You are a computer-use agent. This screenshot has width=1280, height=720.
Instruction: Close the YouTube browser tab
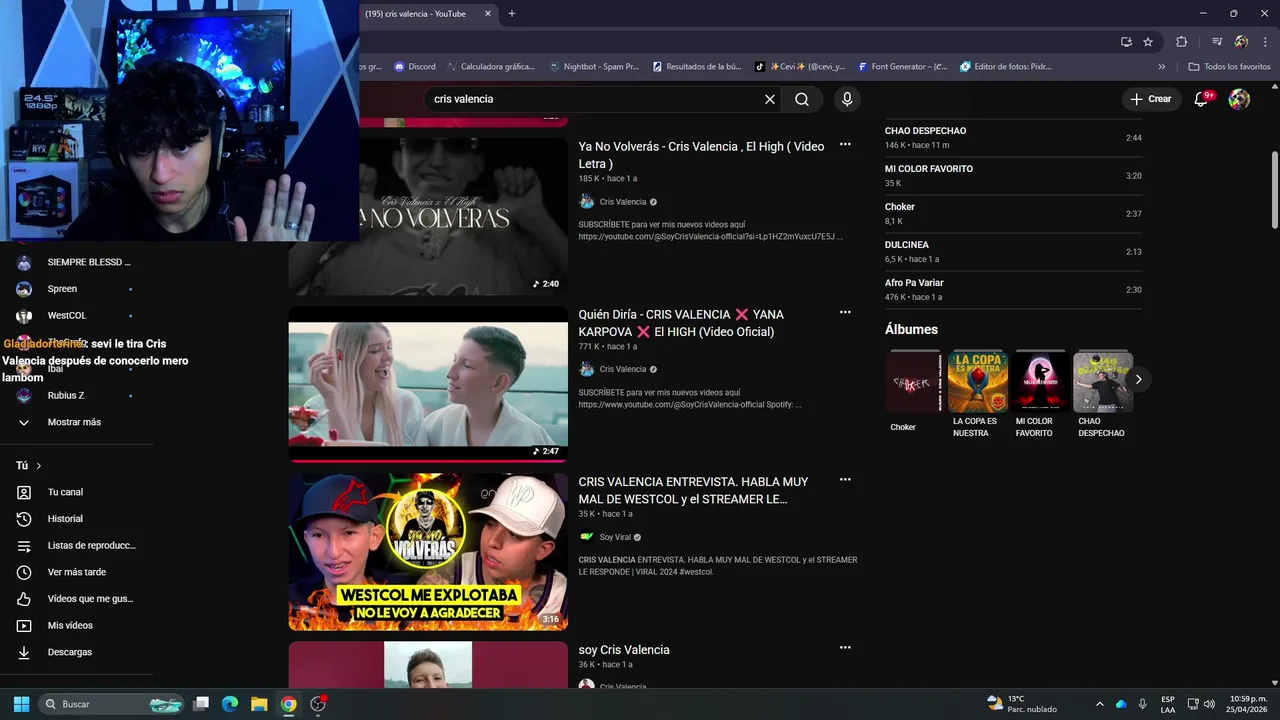[488, 14]
